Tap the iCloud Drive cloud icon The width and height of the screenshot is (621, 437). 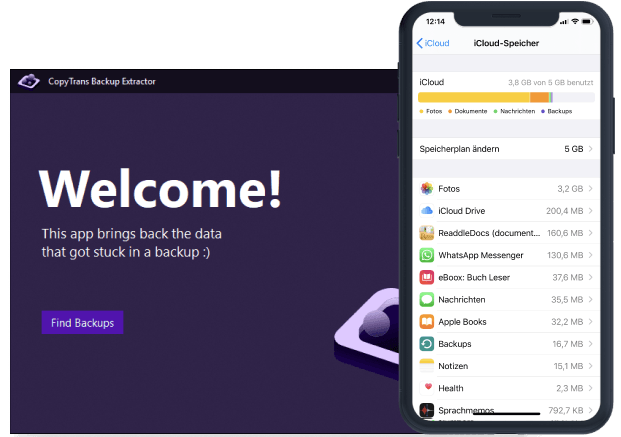pyautogui.click(x=427, y=211)
